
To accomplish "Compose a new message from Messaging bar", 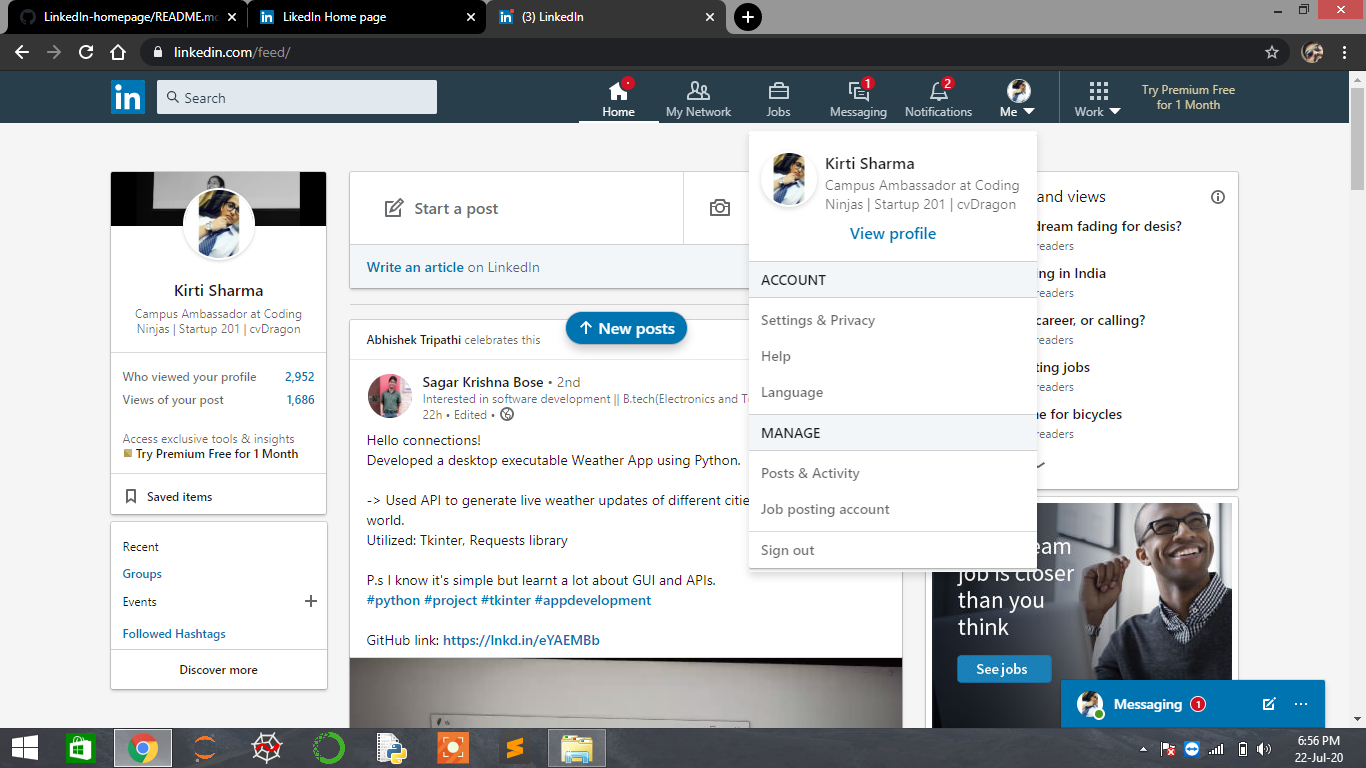I will point(1269,704).
